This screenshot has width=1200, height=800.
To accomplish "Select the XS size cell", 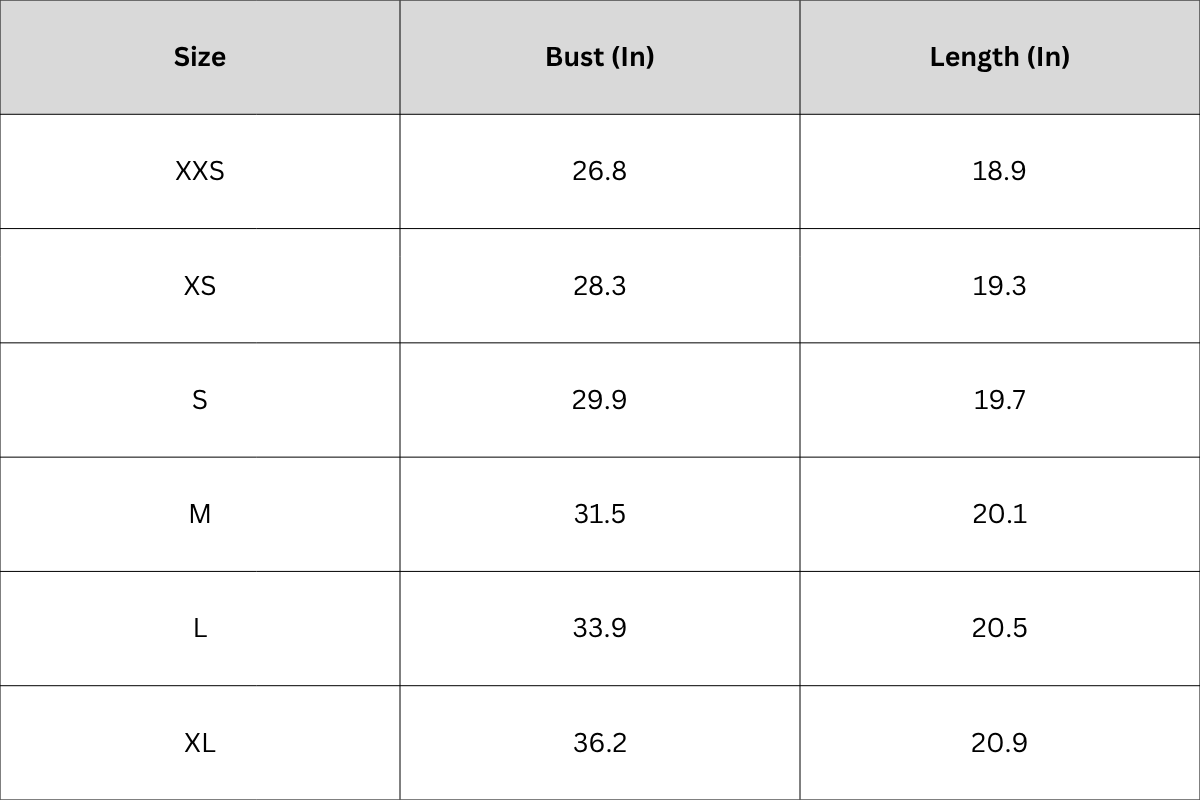I will 200,286.
